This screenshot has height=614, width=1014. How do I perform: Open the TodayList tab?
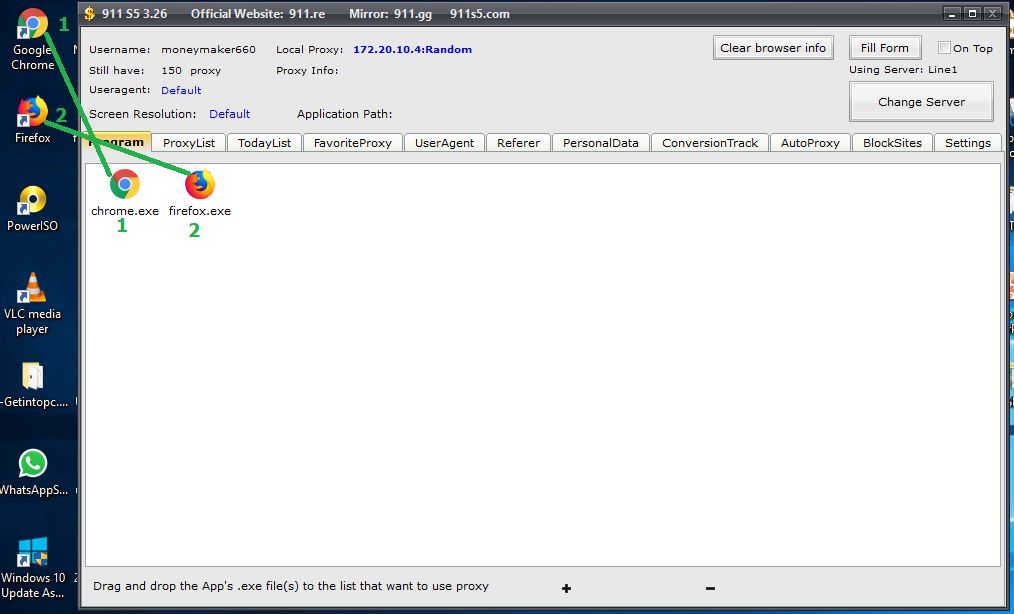click(x=264, y=143)
